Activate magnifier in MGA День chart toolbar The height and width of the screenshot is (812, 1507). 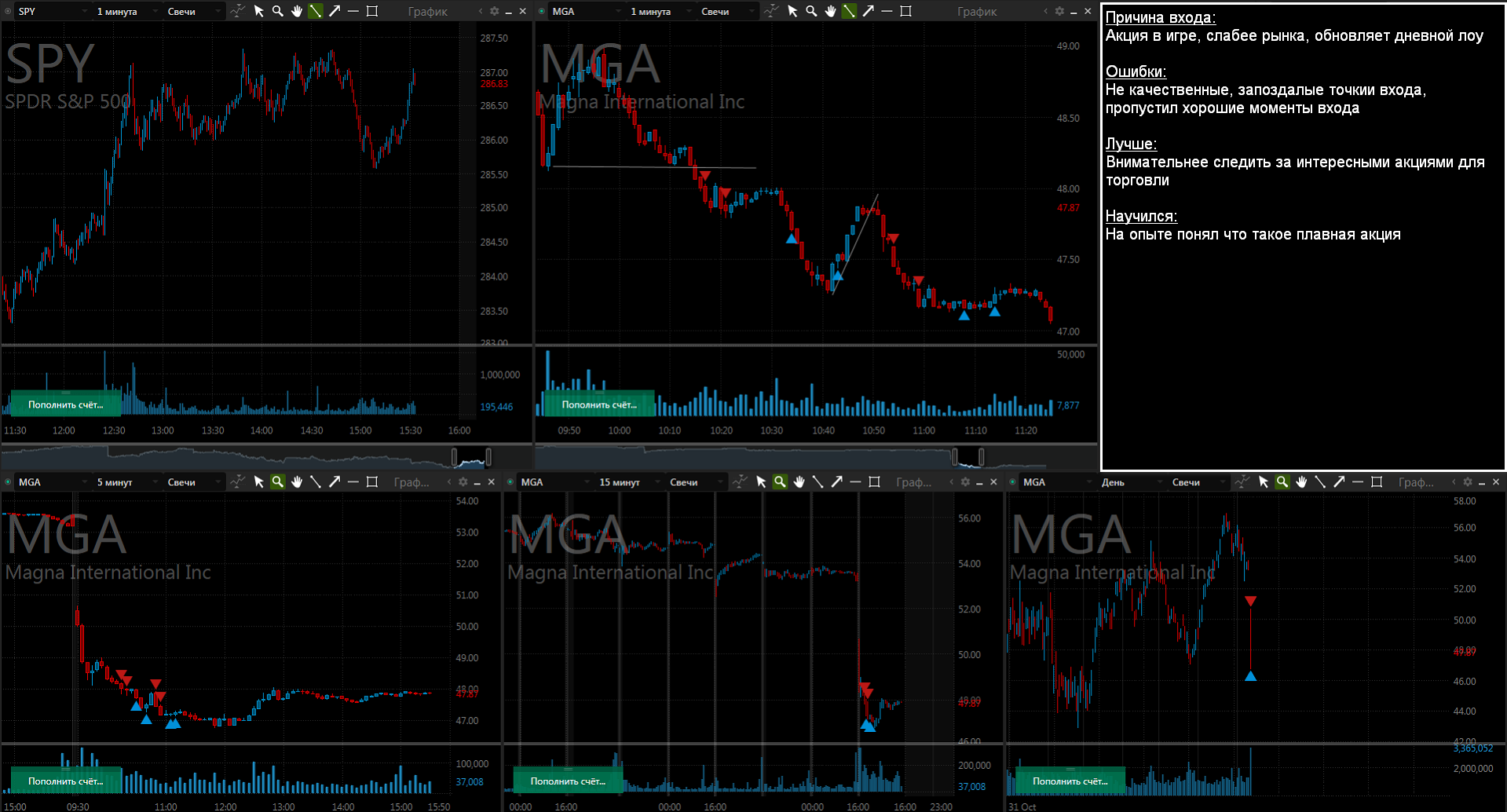[1282, 481]
